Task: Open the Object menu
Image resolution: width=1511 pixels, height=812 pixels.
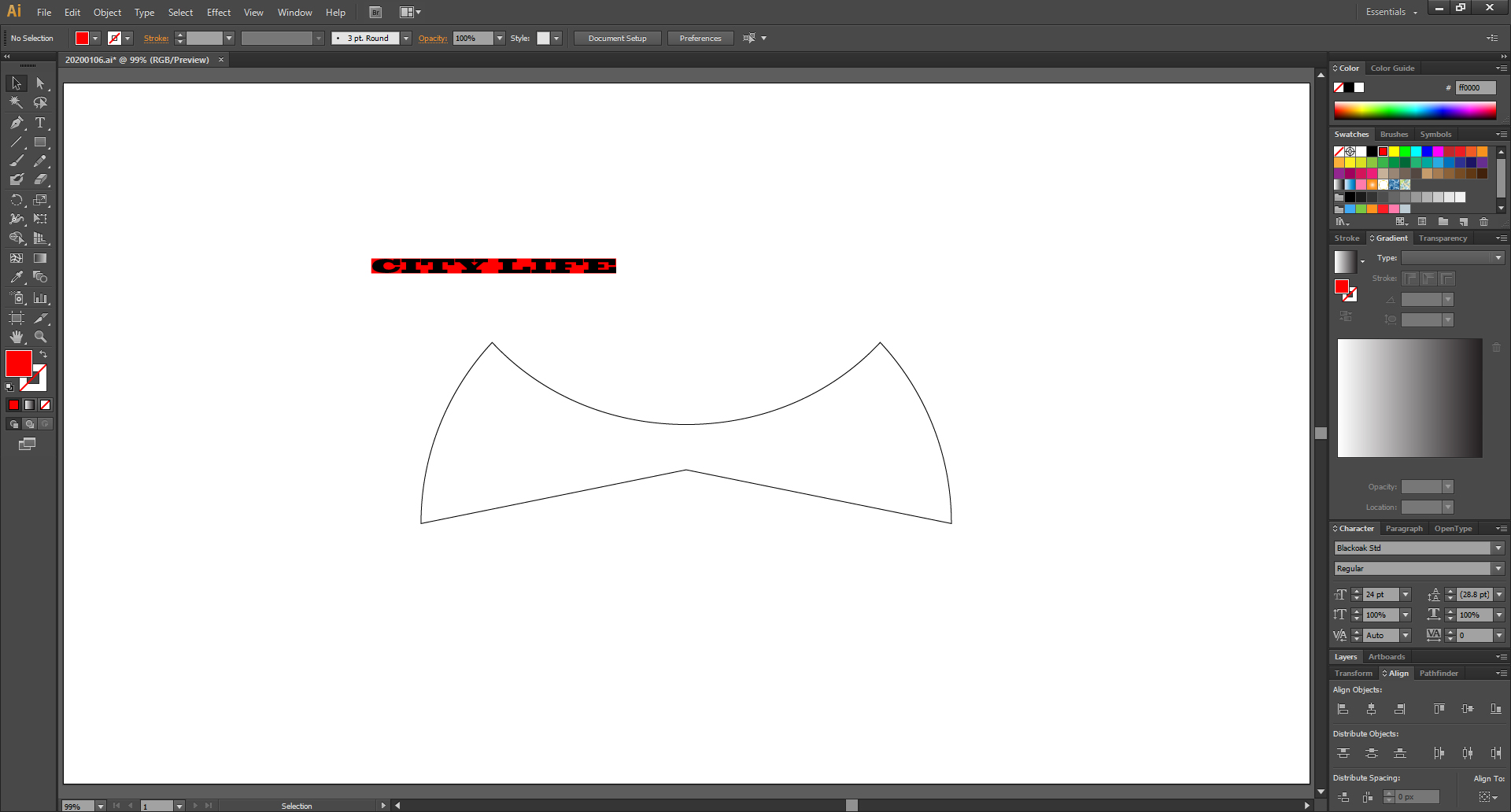Action: click(107, 13)
